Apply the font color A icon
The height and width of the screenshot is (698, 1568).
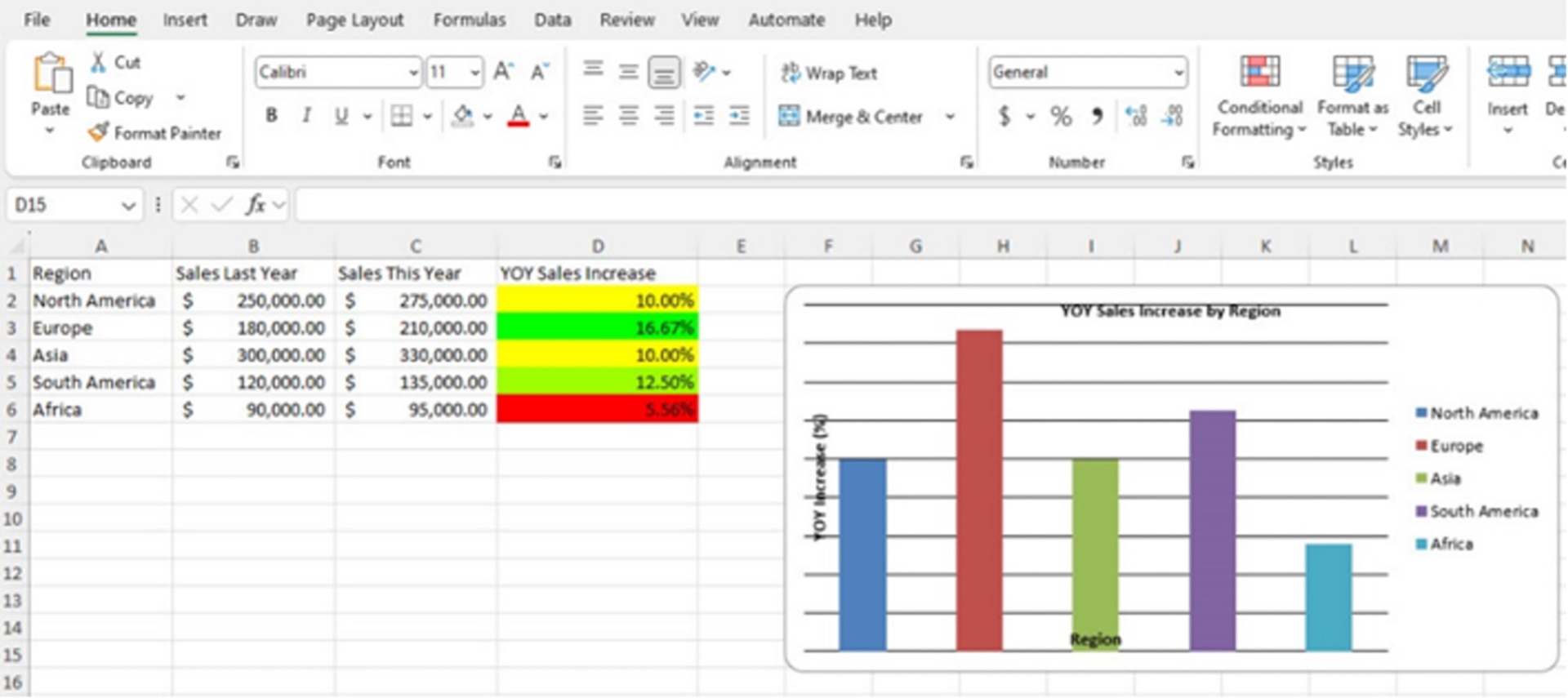(519, 116)
